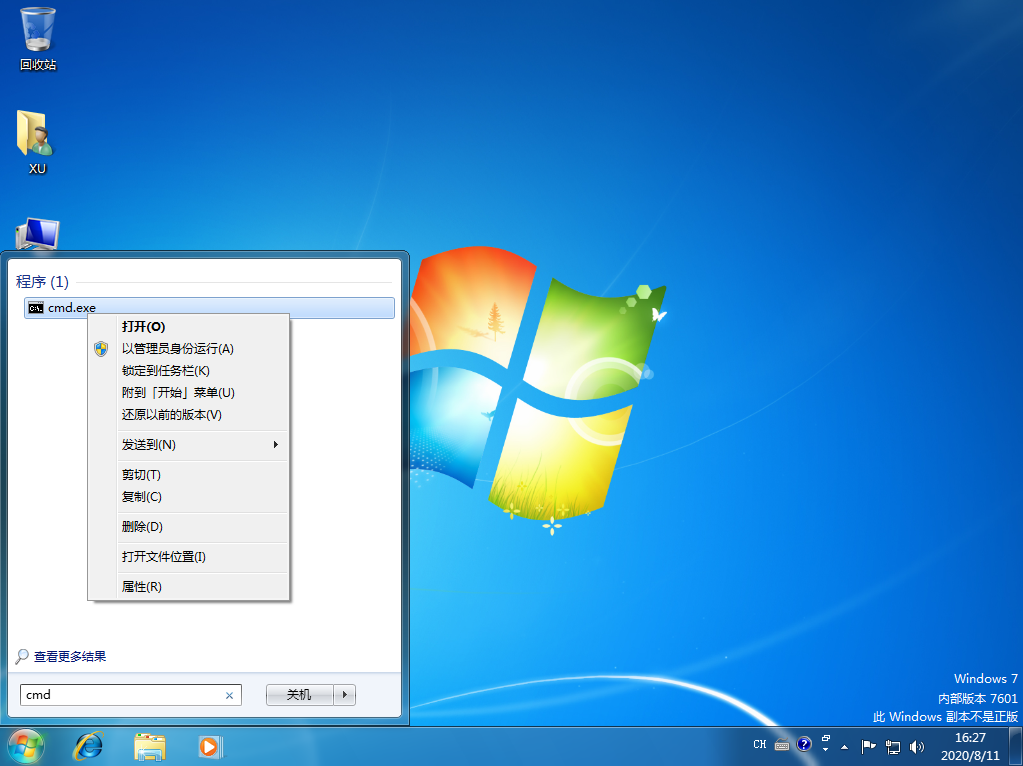Expand 发送到(N) submenu
The width and height of the screenshot is (1023, 766).
click(x=189, y=444)
